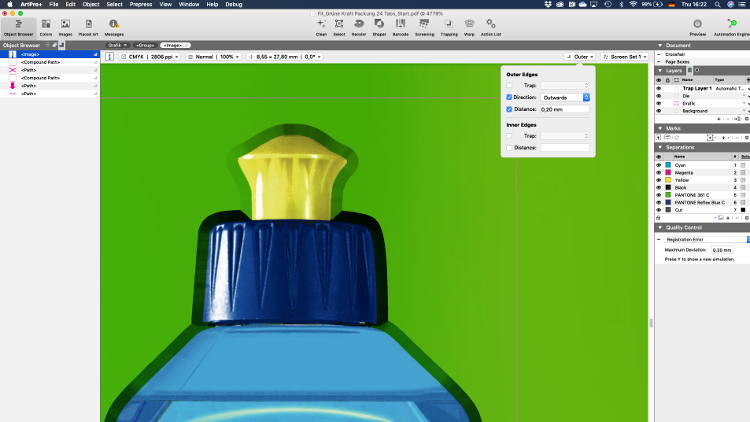Open the Bluetooth menu bar icon
Screen dimensions: 750x422
(621, 4)
